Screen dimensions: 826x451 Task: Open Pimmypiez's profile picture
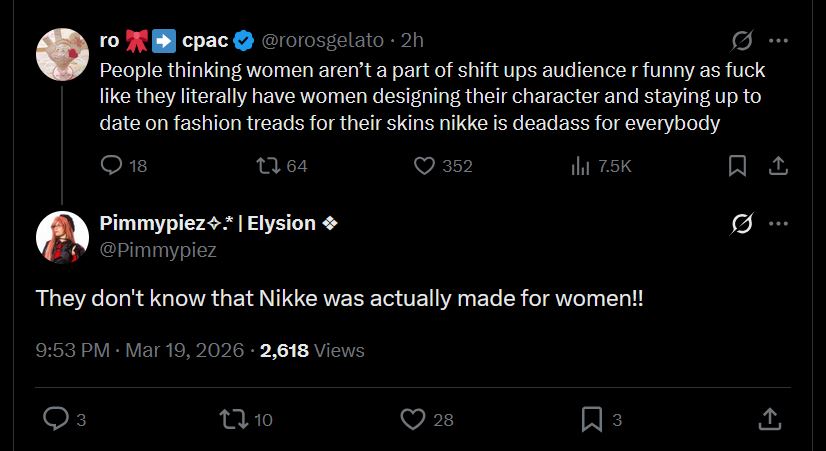(x=61, y=236)
